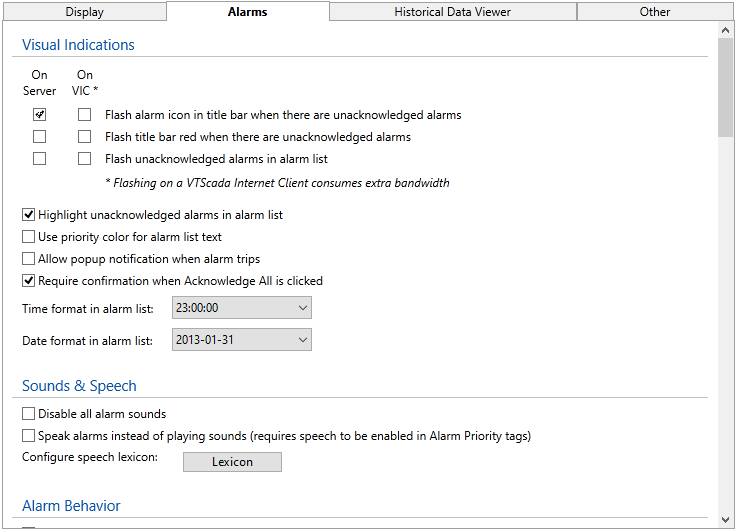738x531 pixels.
Task: Enable Speak alarms instead of playing sounds
Action: pos(29,436)
